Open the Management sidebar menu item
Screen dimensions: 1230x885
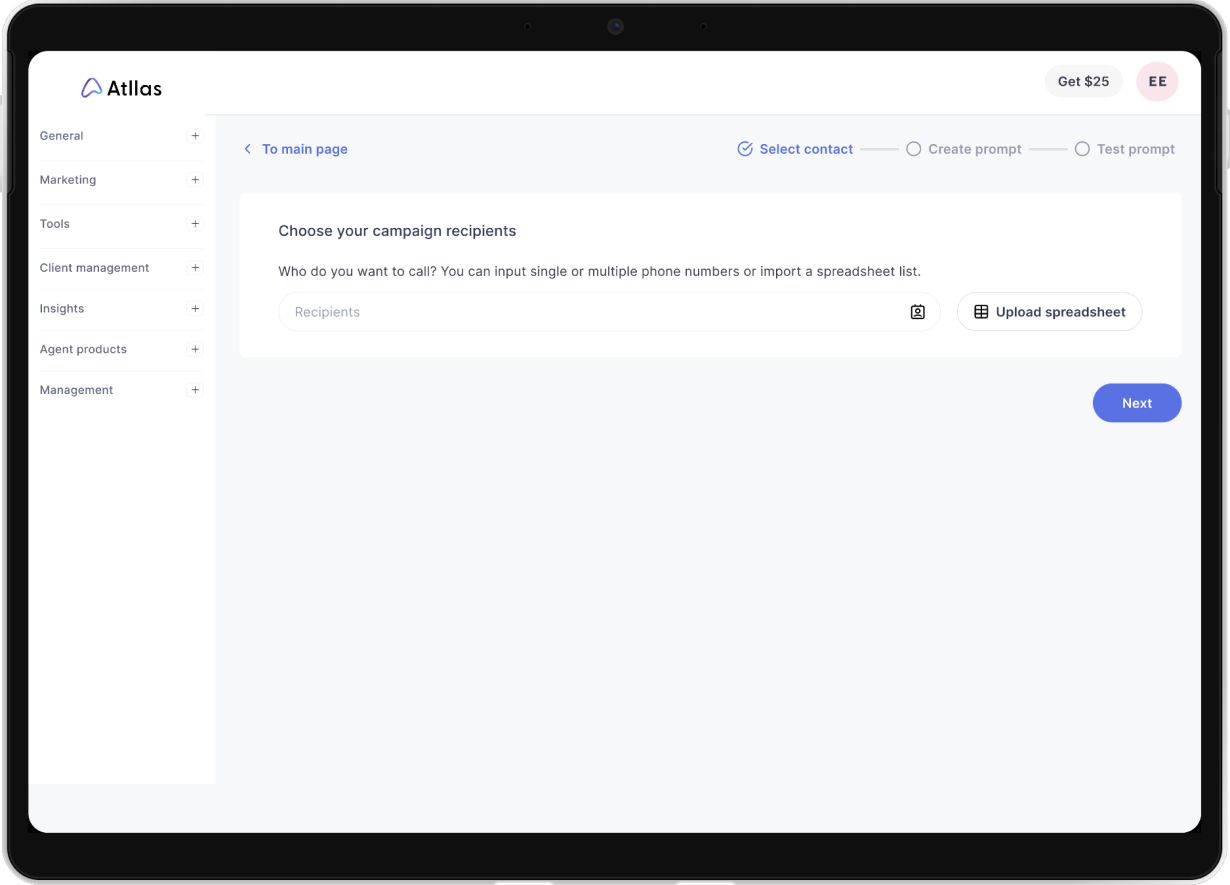[77, 390]
